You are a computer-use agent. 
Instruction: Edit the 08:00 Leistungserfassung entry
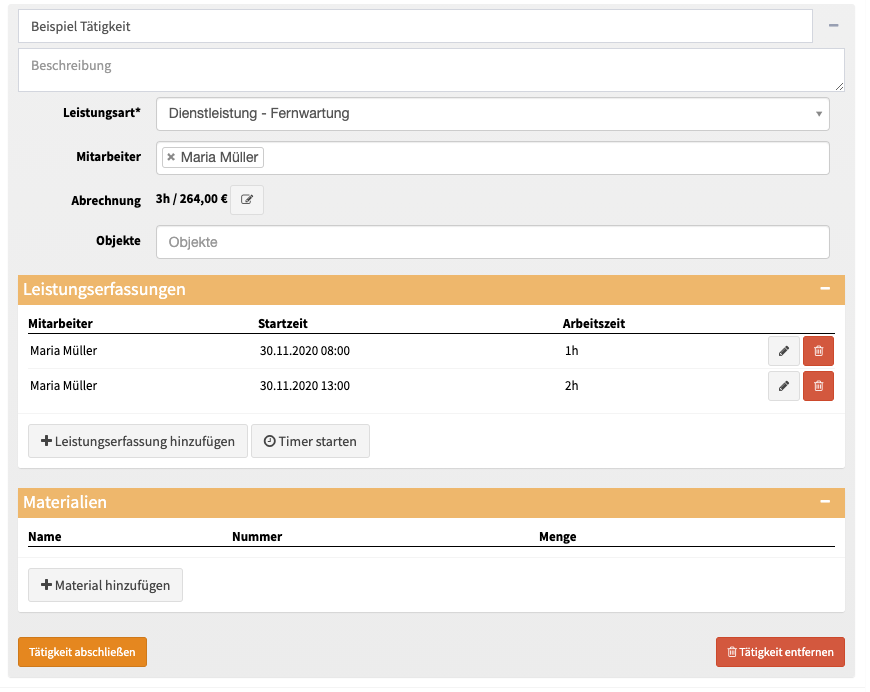point(783,351)
